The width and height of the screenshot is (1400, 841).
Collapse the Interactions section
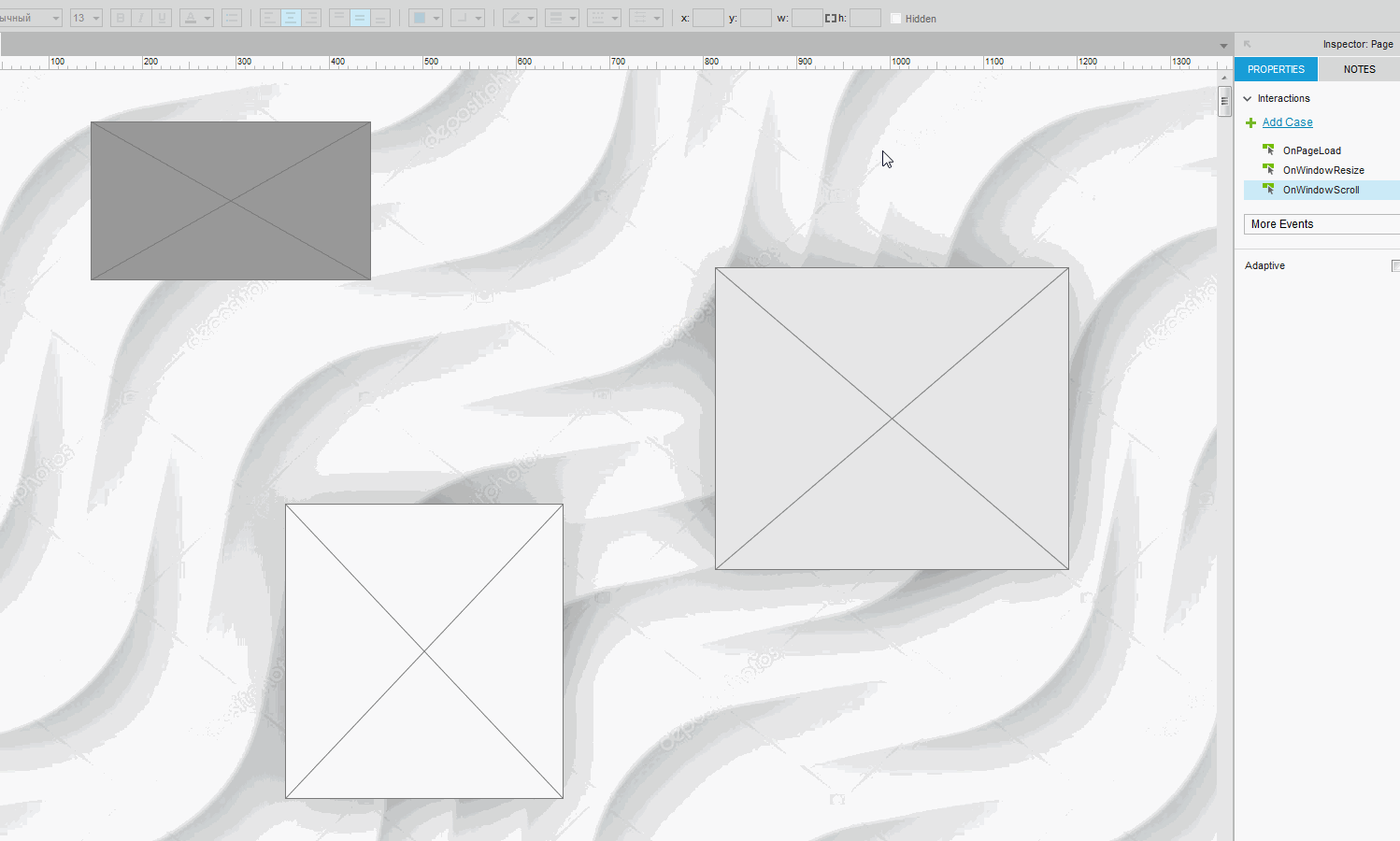(x=1248, y=98)
